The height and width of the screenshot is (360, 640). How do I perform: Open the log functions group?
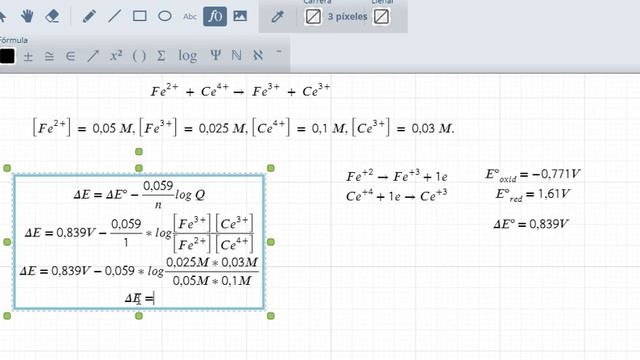(187, 56)
